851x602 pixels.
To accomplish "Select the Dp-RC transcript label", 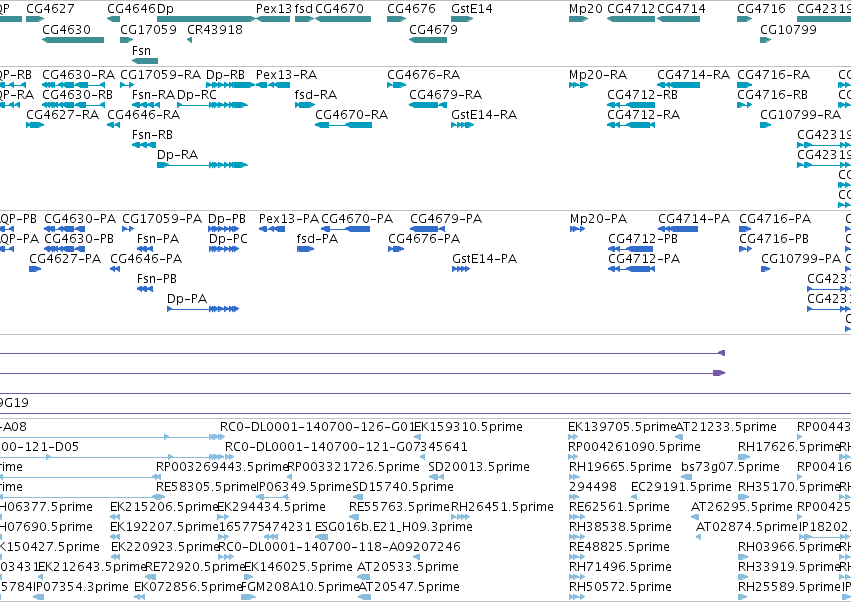I will 197,94.
